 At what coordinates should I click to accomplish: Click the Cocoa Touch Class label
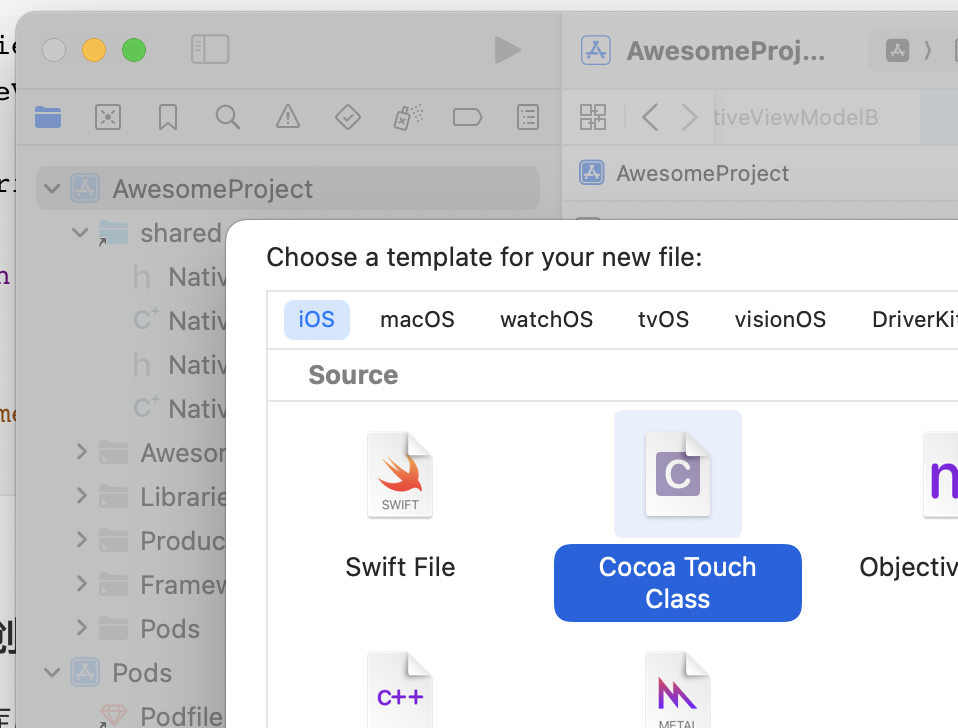pyautogui.click(x=678, y=583)
